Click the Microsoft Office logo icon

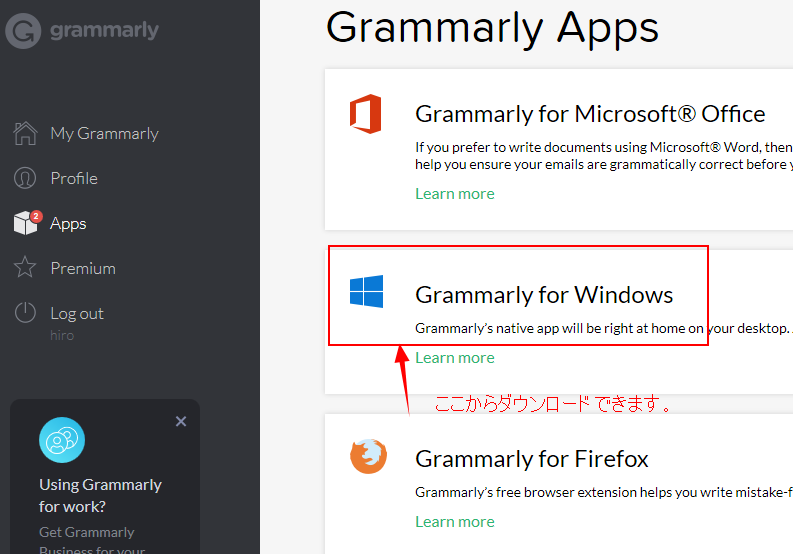[366, 114]
